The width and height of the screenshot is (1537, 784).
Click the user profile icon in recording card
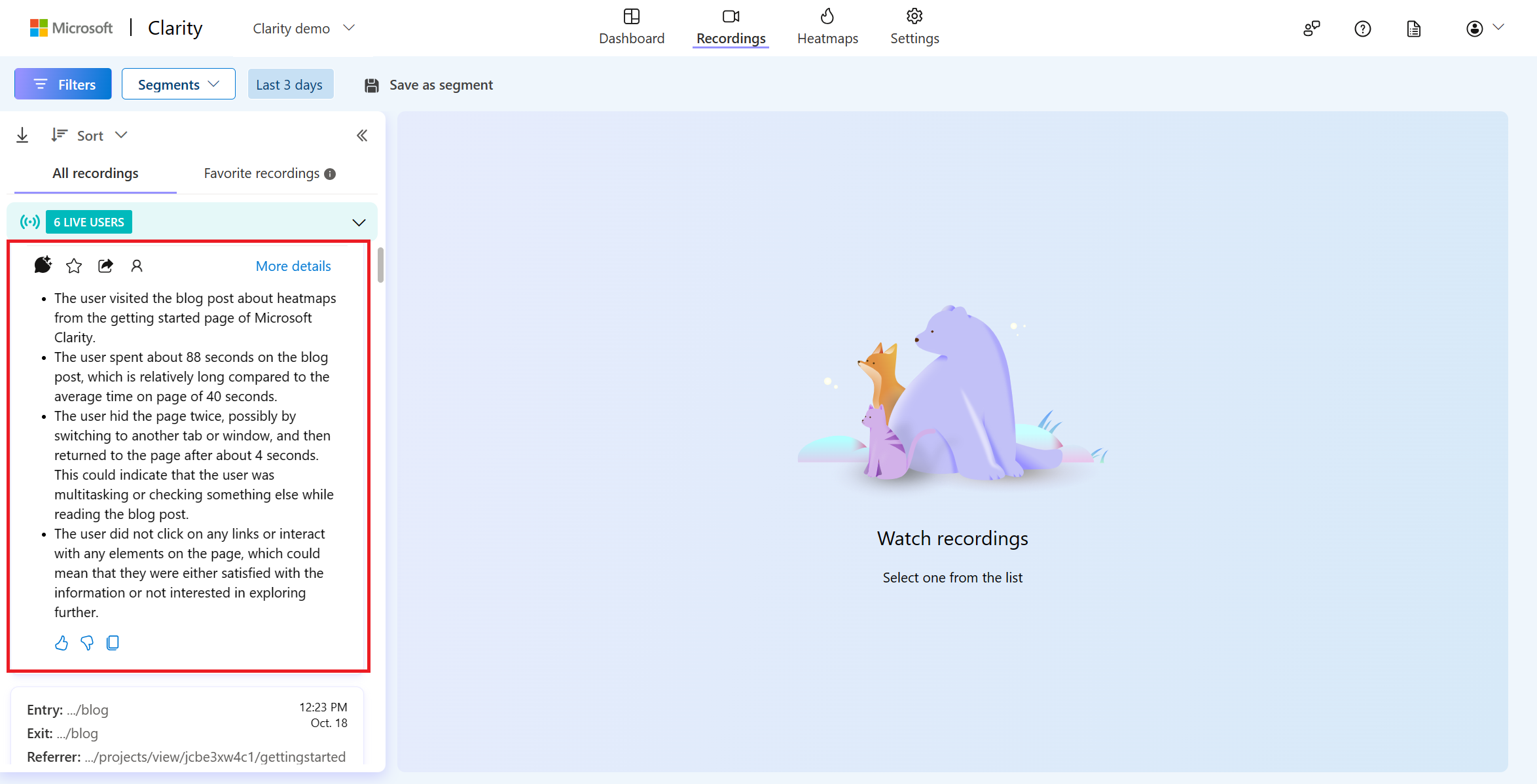point(137,266)
